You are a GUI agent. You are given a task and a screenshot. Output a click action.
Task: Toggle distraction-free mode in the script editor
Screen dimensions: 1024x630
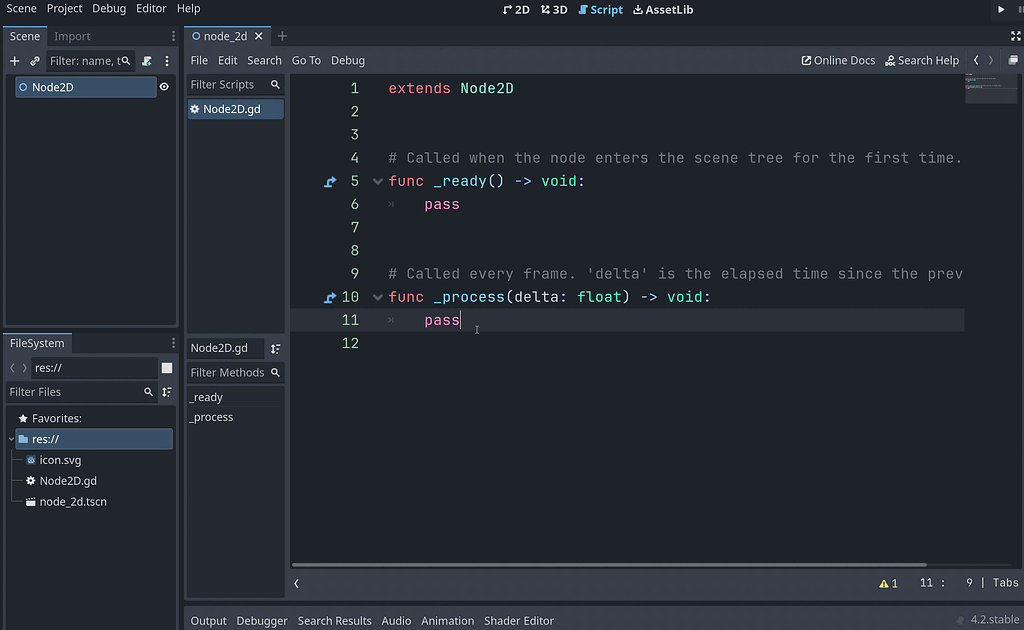click(1015, 36)
